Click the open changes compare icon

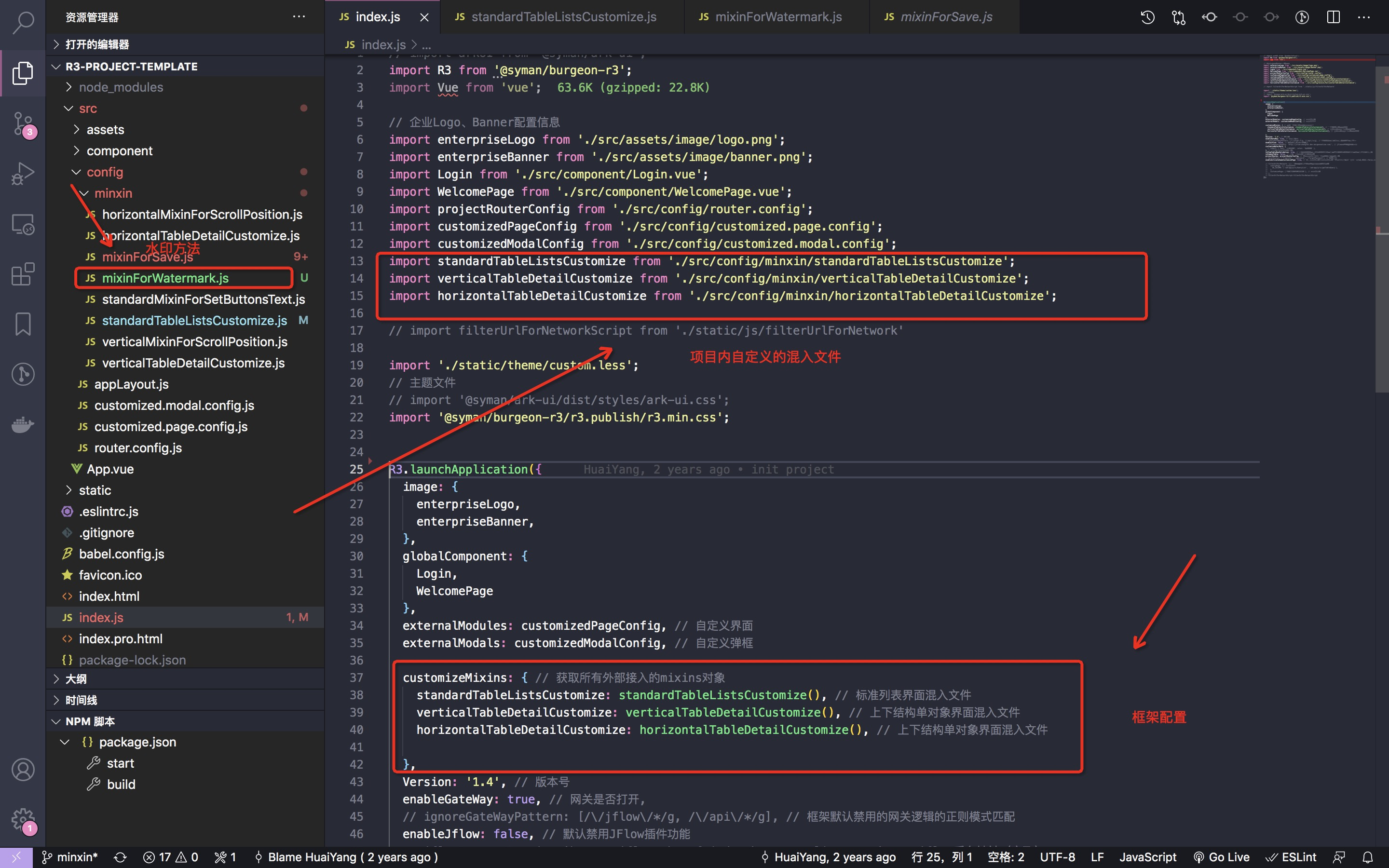click(1178, 17)
